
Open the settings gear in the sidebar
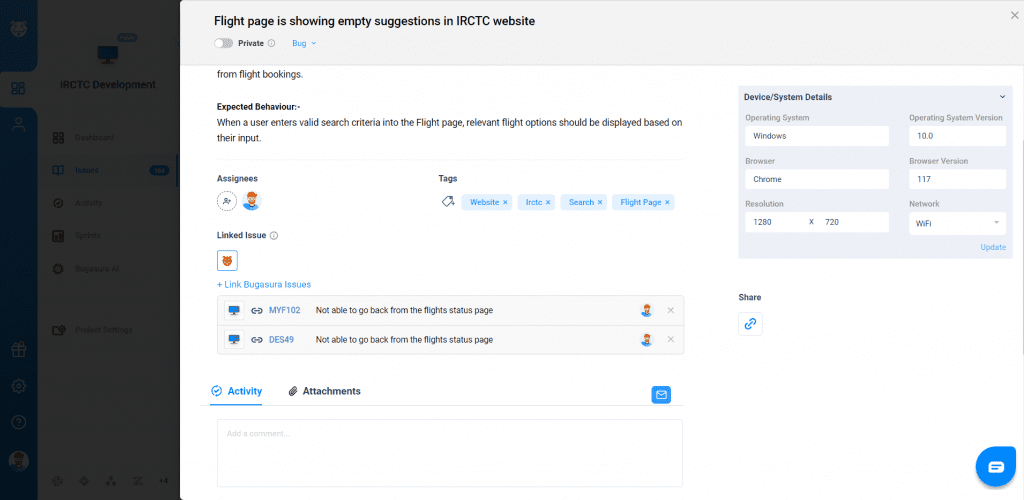tap(18, 386)
